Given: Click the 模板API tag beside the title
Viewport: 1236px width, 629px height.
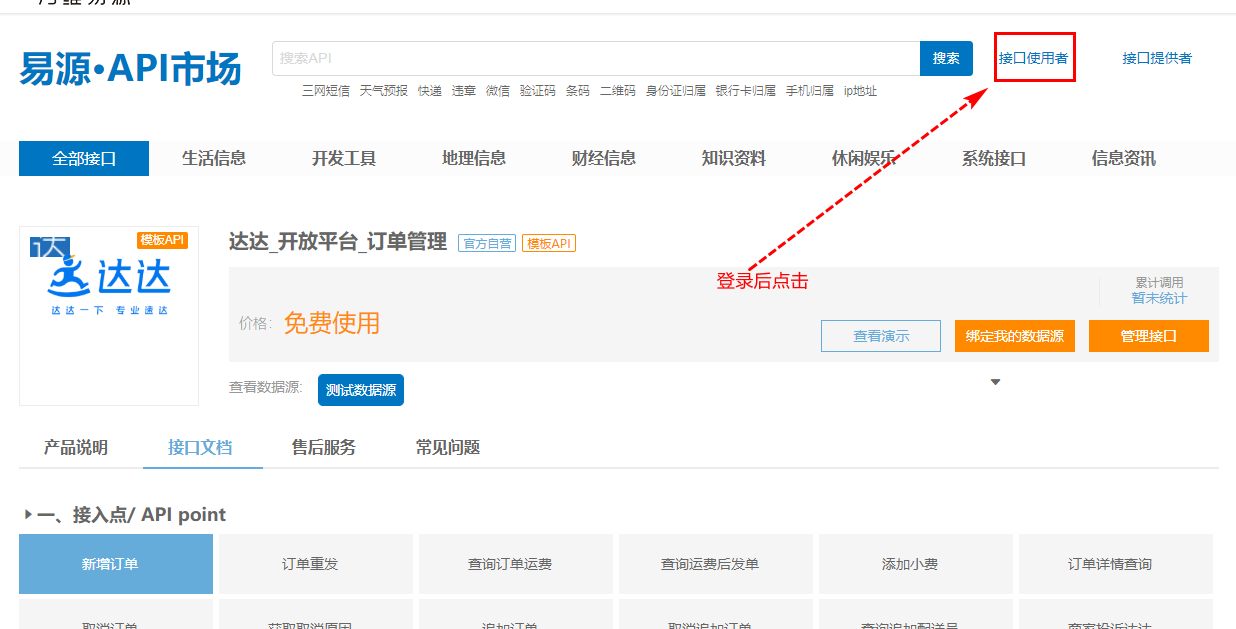Looking at the screenshot, I should point(549,243).
